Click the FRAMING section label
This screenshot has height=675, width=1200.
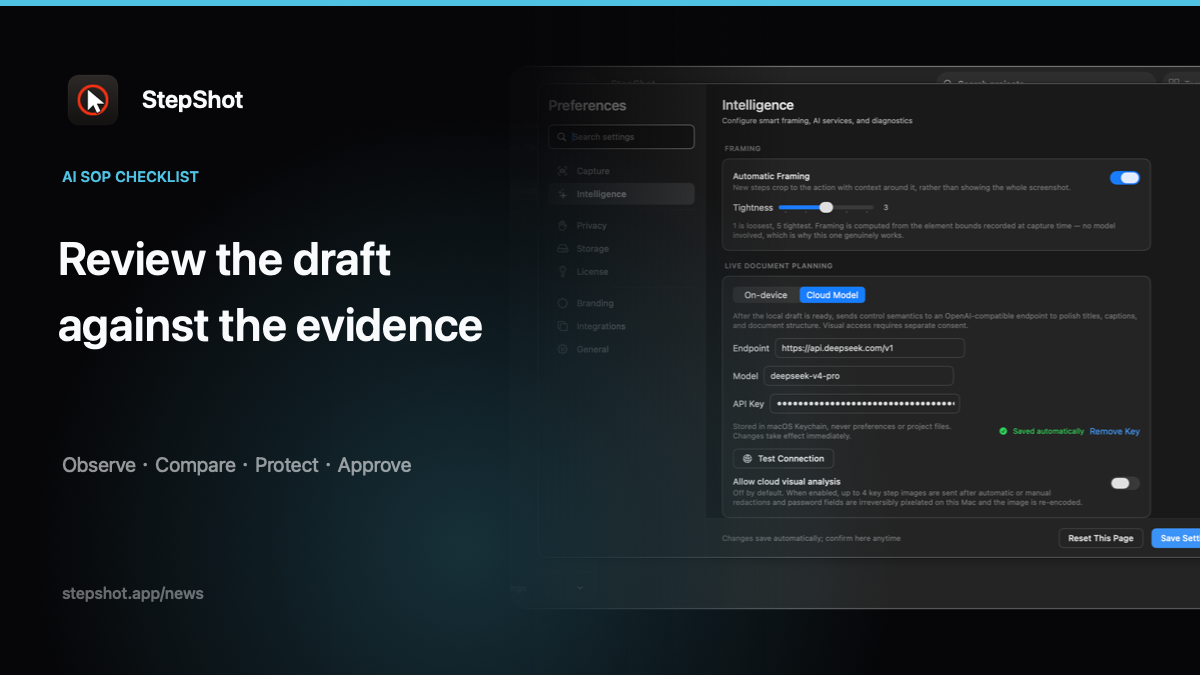click(x=742, y=148)
